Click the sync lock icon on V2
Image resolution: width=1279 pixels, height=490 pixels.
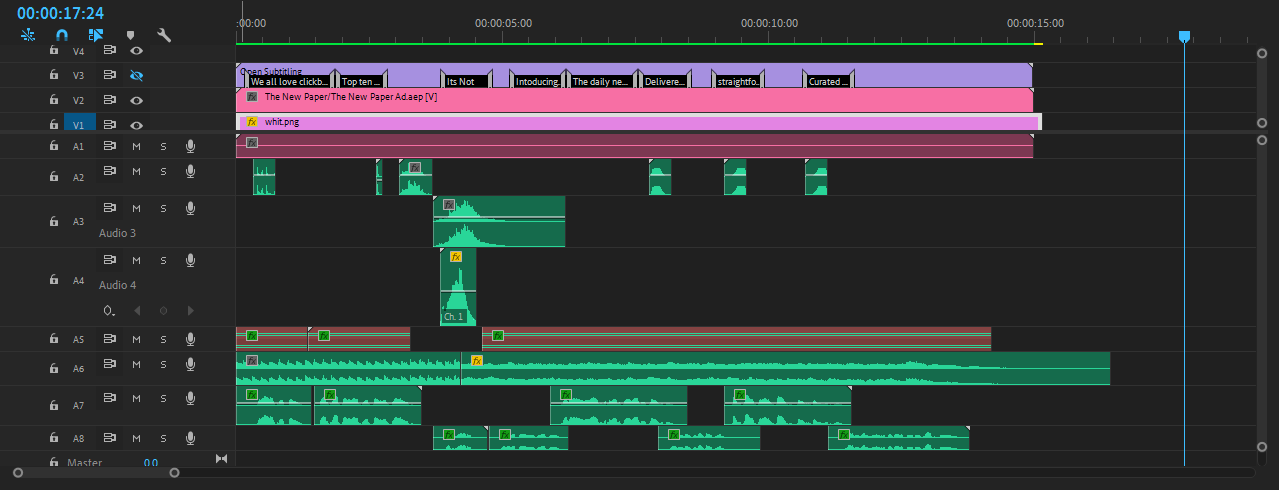[111, 100]
